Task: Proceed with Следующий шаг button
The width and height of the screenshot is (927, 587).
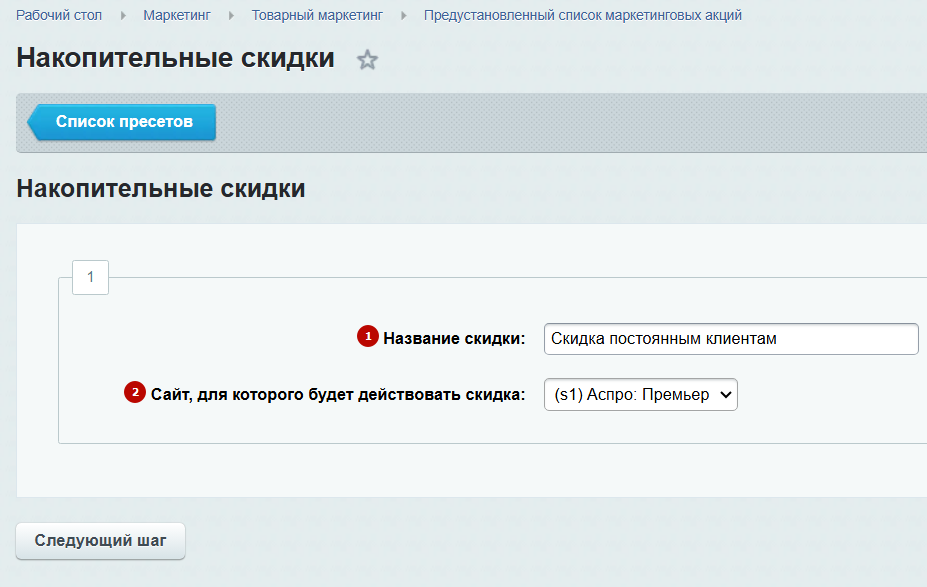Action: (x=101, y=540)
